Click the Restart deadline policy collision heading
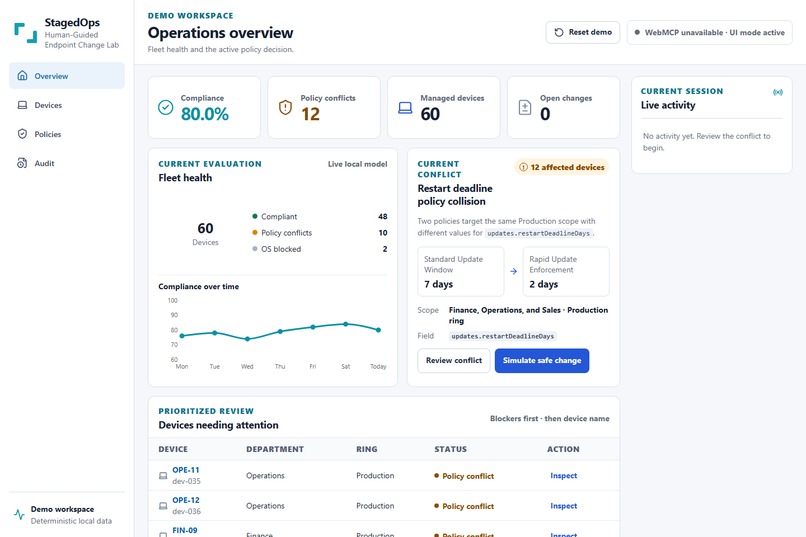The height and width of the screenshot is (537, 806). [455, 195]
